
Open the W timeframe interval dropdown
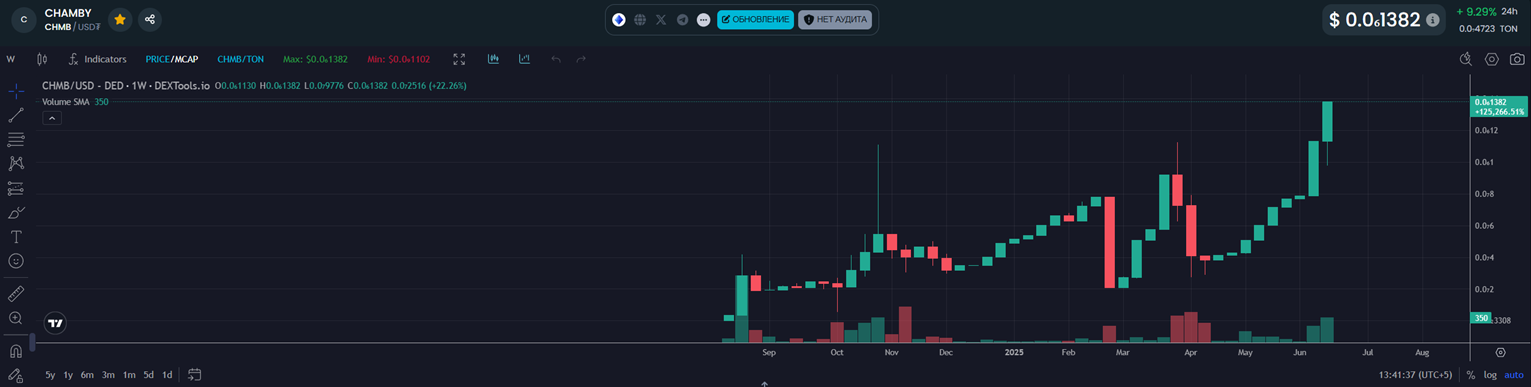coord(11,59)
